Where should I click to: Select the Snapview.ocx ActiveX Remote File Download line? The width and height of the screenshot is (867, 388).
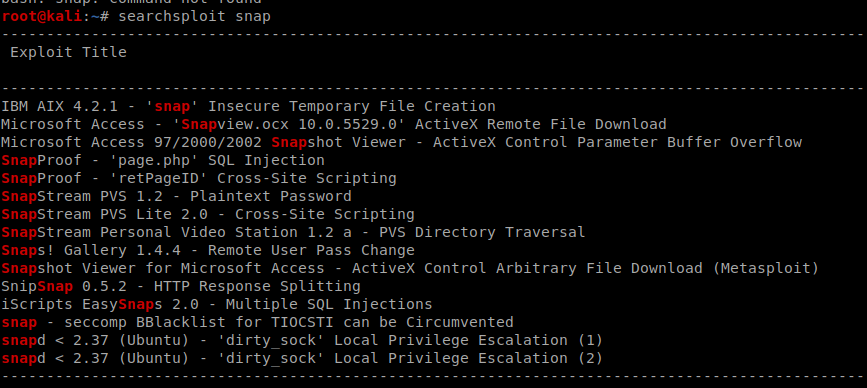click(333, 124)
